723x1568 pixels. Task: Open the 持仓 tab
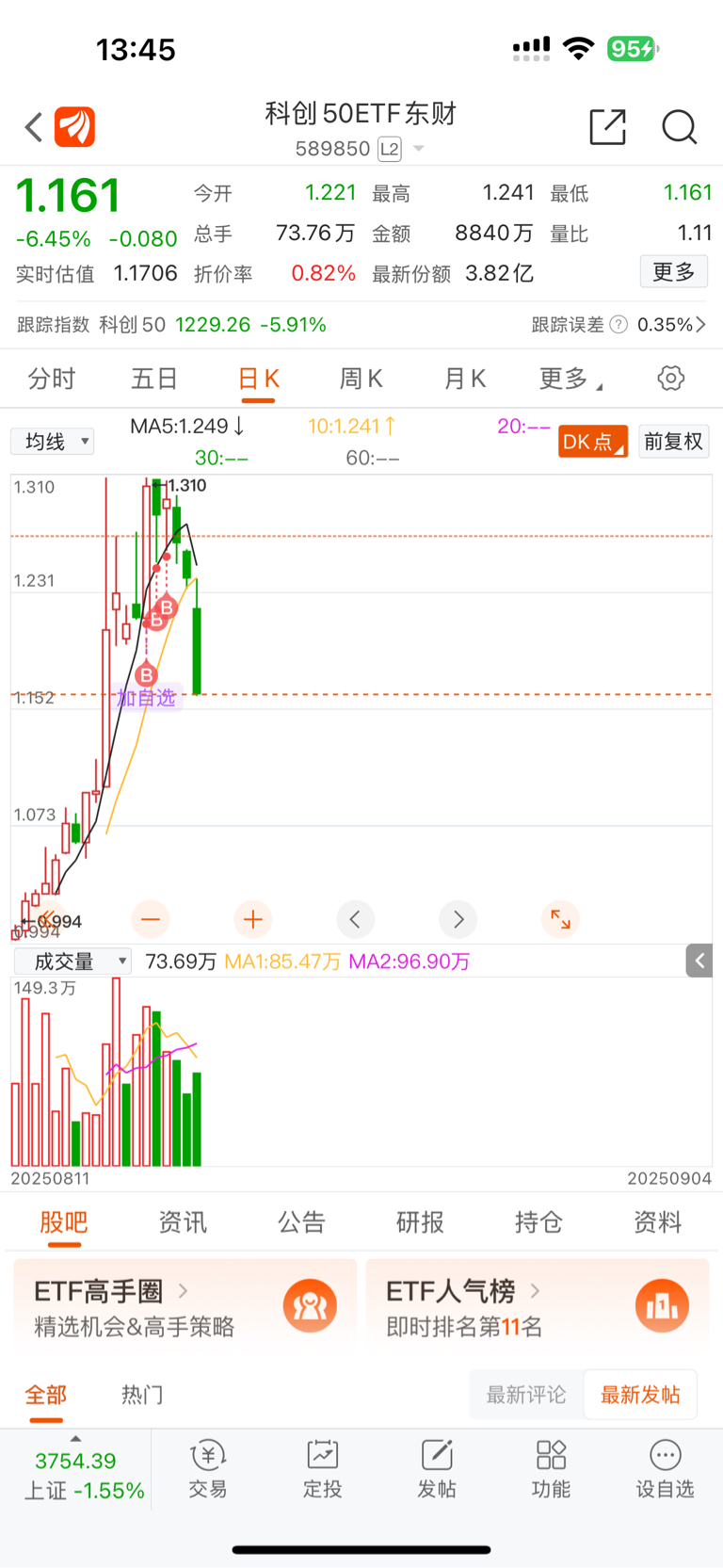pos(538,1222)
